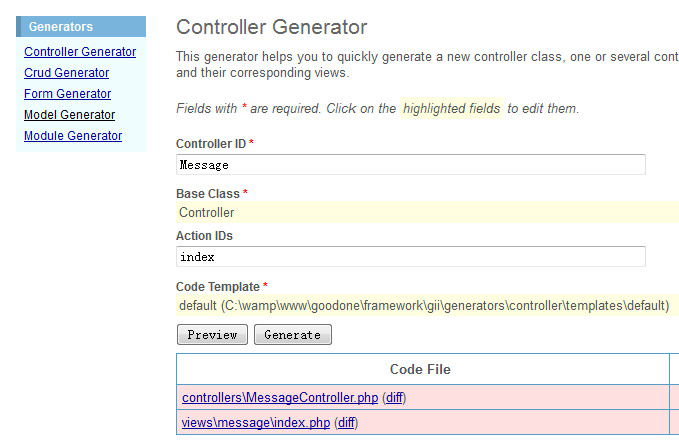View diff for MessageController.php

tap(394, 398)
